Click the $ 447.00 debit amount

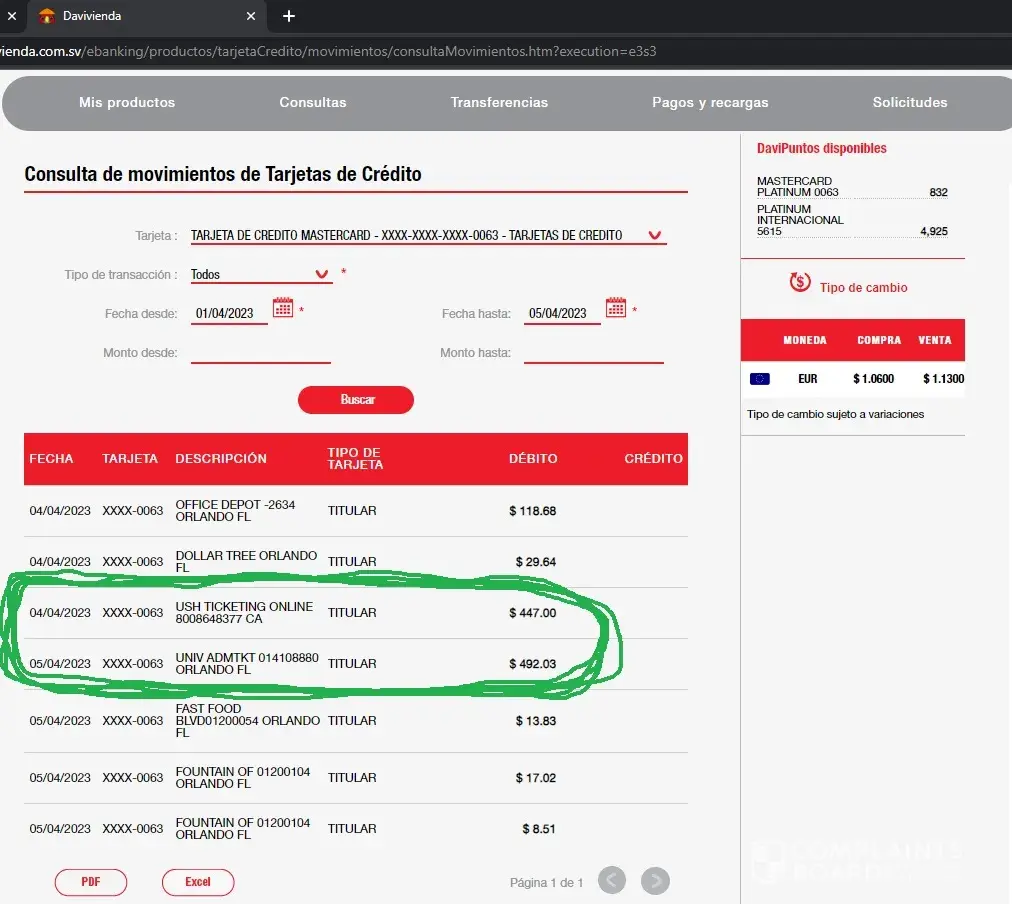pos(532,613)
